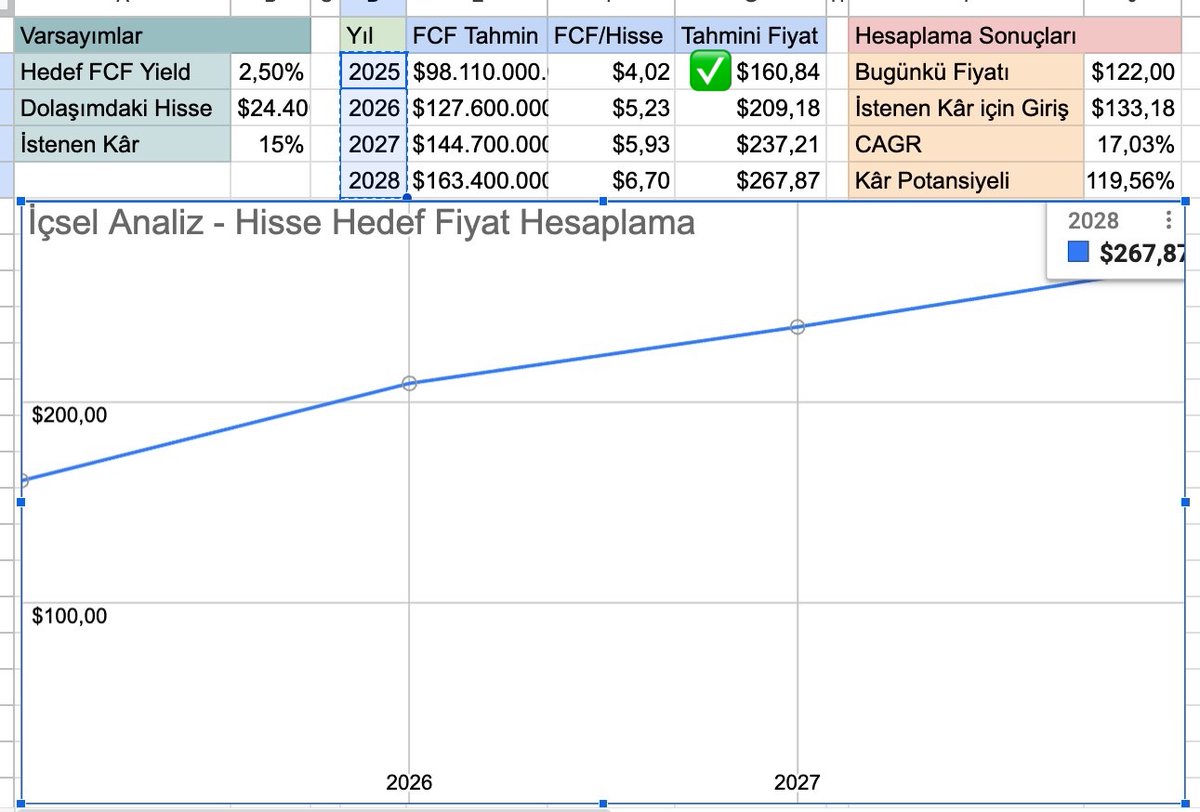Screen dimensions: 1200x812
Task: Select the $5,23 FCF per share cell
Action: pyautogui.click(x=612, y=108)
